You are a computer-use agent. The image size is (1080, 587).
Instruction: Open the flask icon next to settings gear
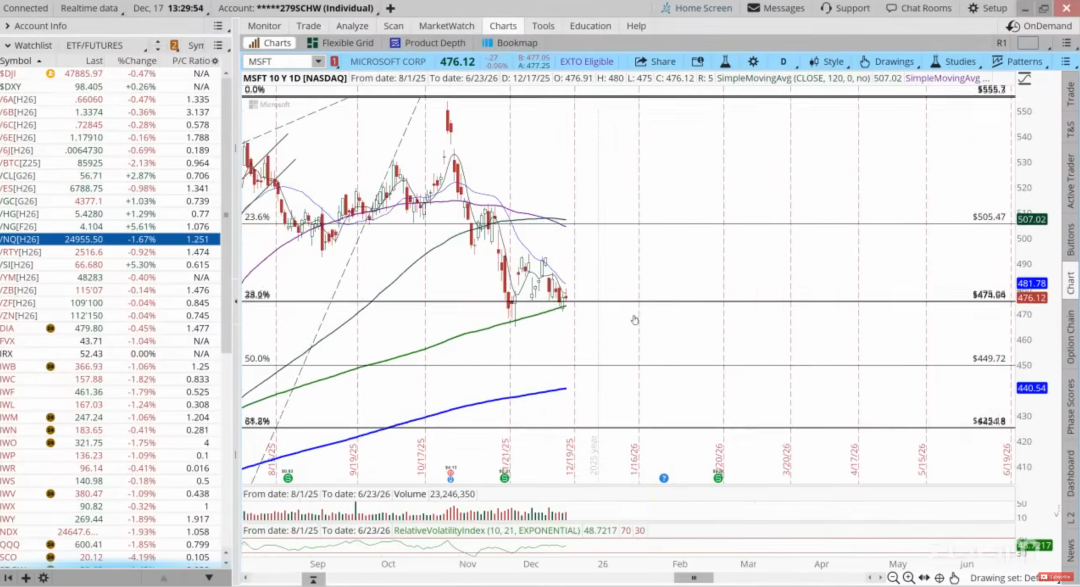725,61
